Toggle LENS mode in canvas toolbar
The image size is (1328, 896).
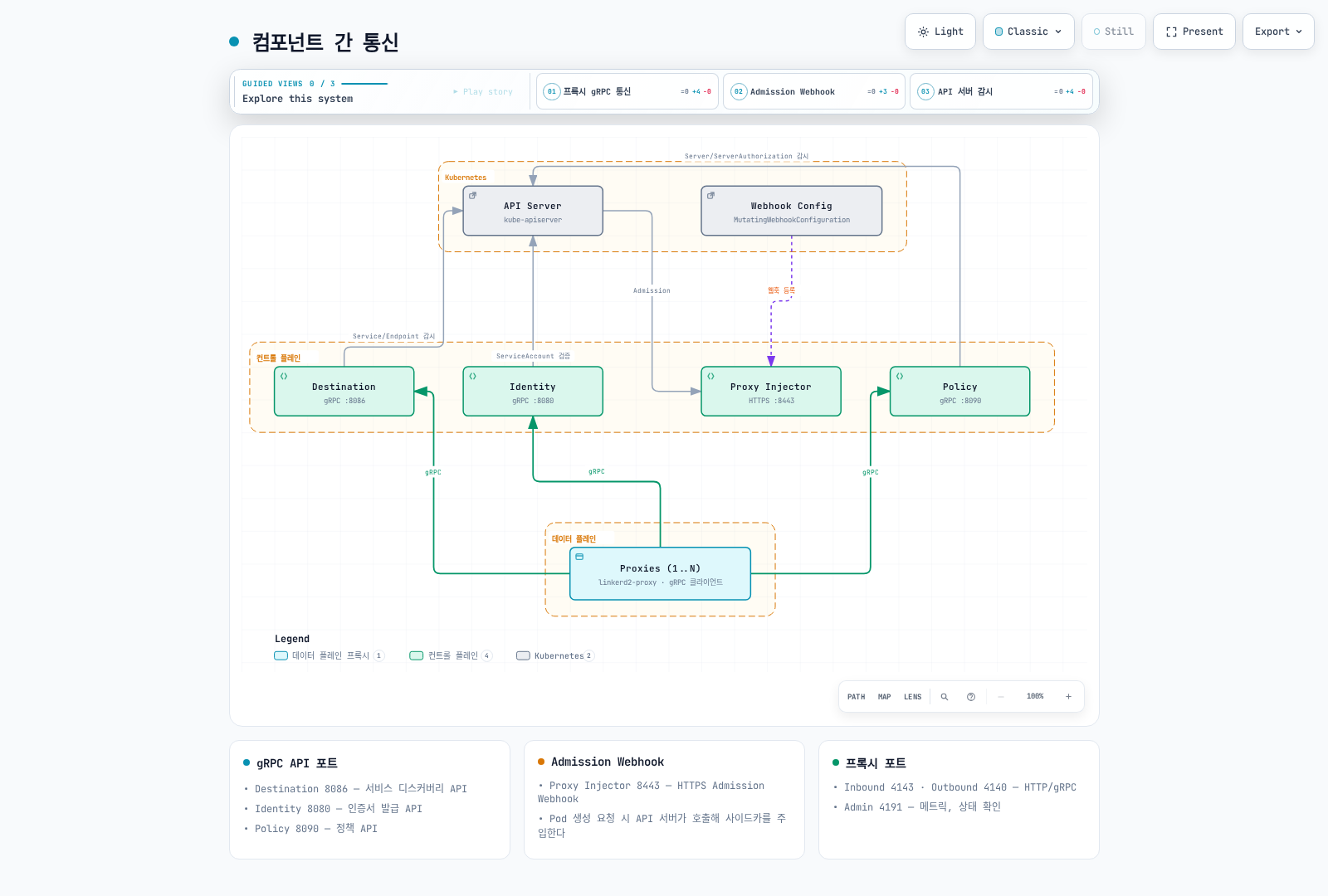tap(912, 697)
